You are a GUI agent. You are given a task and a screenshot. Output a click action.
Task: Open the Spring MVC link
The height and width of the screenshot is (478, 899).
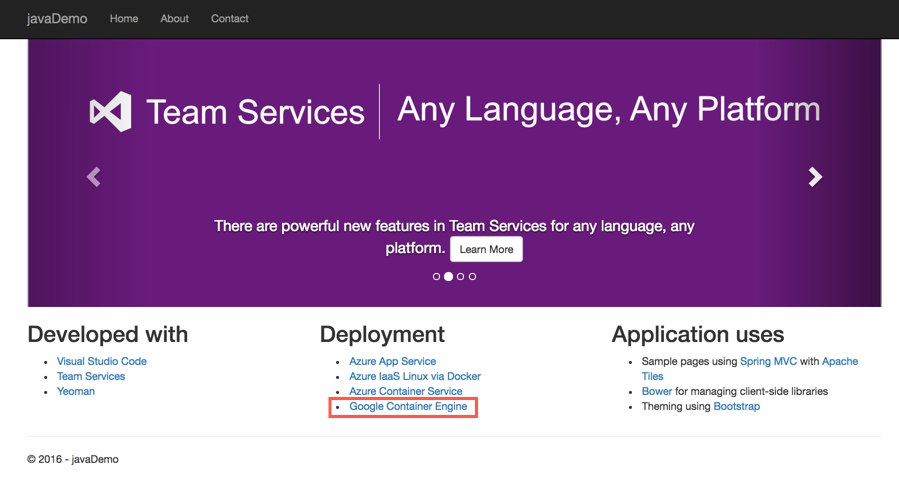tap(768, 361)
